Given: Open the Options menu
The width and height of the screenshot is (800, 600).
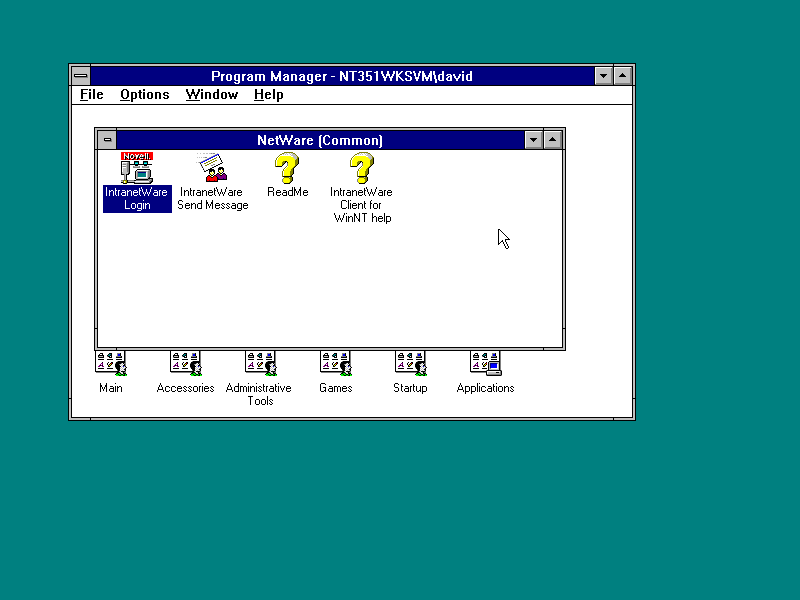Looking at the screenshot, I should coord(144,95).
